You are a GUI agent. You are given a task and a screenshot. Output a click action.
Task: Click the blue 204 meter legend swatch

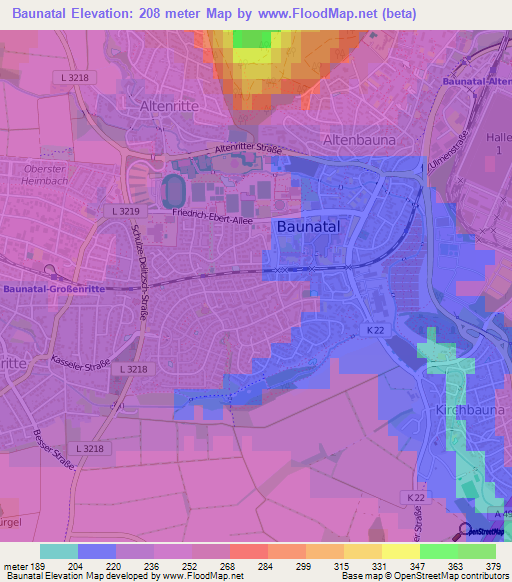pyautogui.click(x=97, y=552)
